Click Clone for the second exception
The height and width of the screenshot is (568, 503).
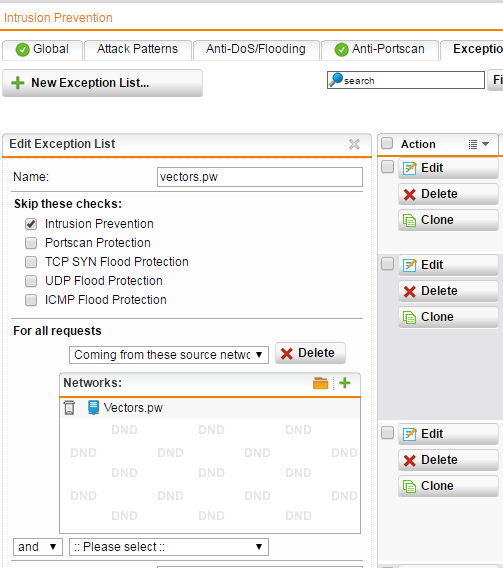click(x=448, y=317)
